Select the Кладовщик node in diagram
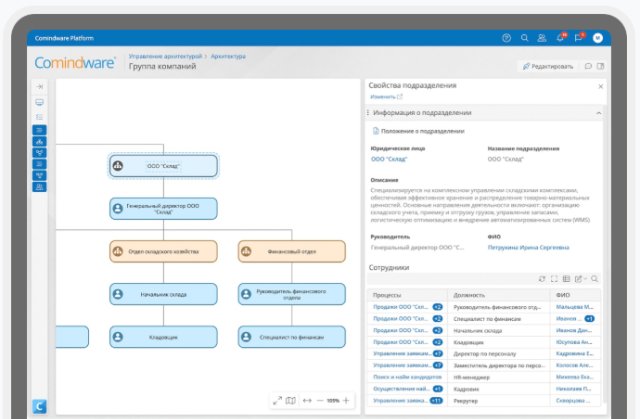The height and width of the screenshot is (419, 640). 163,337
